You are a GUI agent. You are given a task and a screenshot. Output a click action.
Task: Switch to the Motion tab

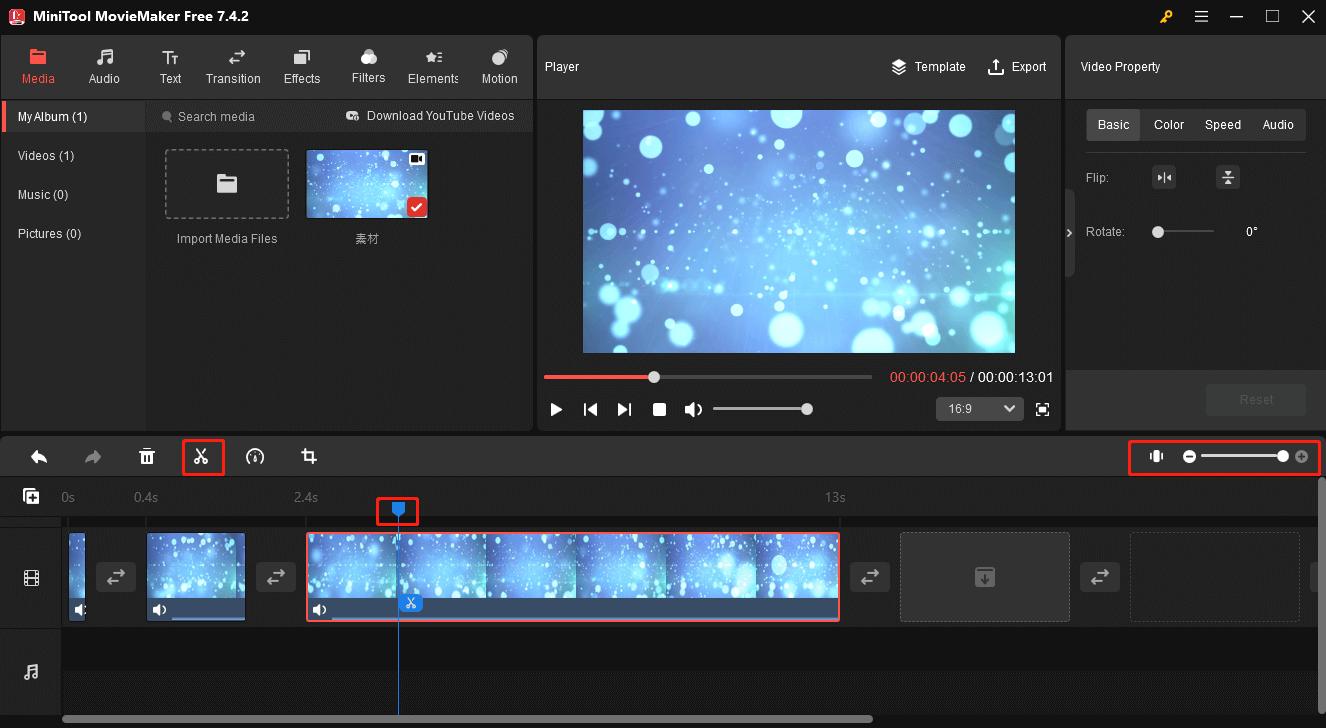click(x=499, y=67)
